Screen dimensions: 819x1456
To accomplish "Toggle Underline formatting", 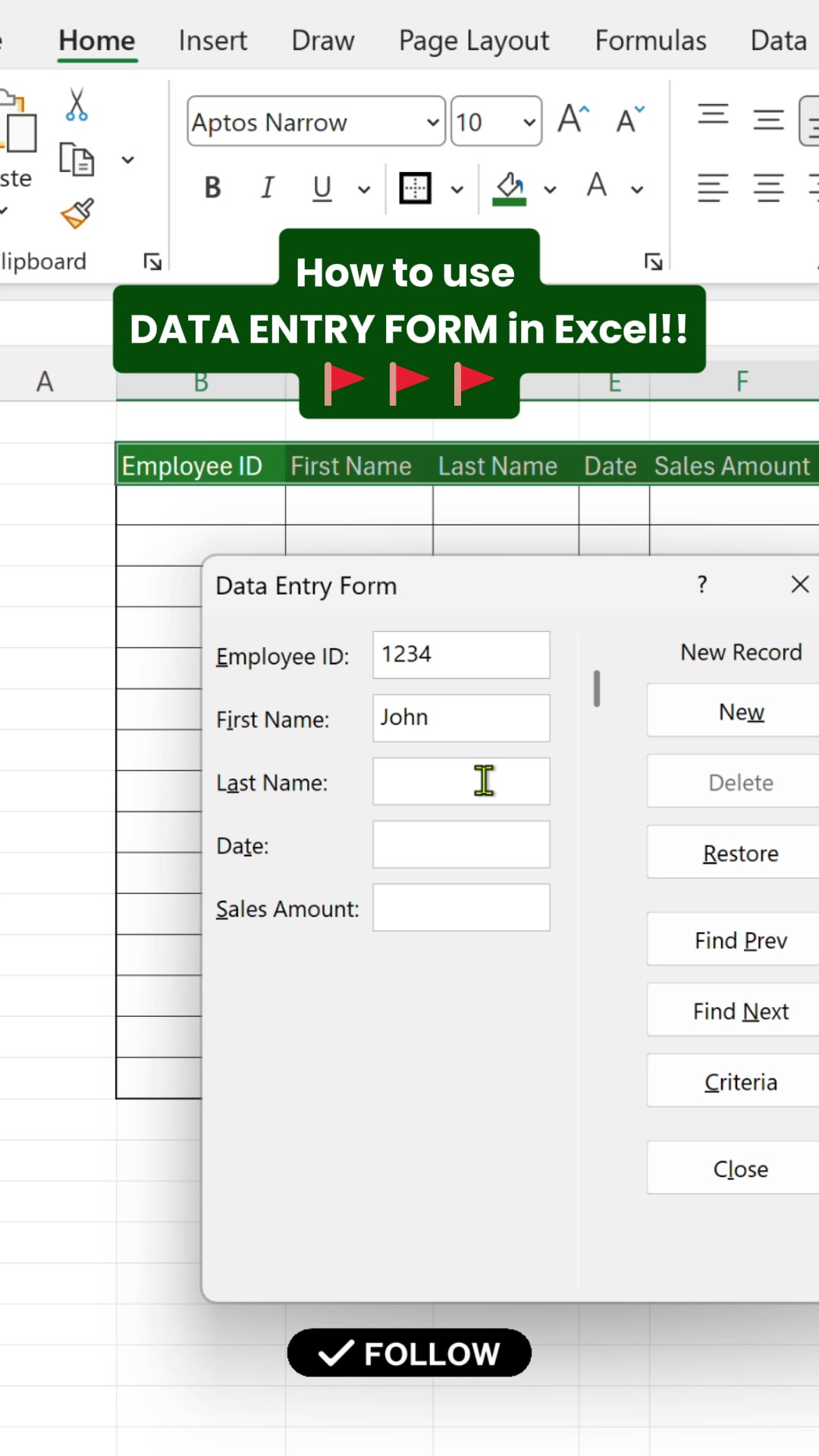I will point(322,187).
